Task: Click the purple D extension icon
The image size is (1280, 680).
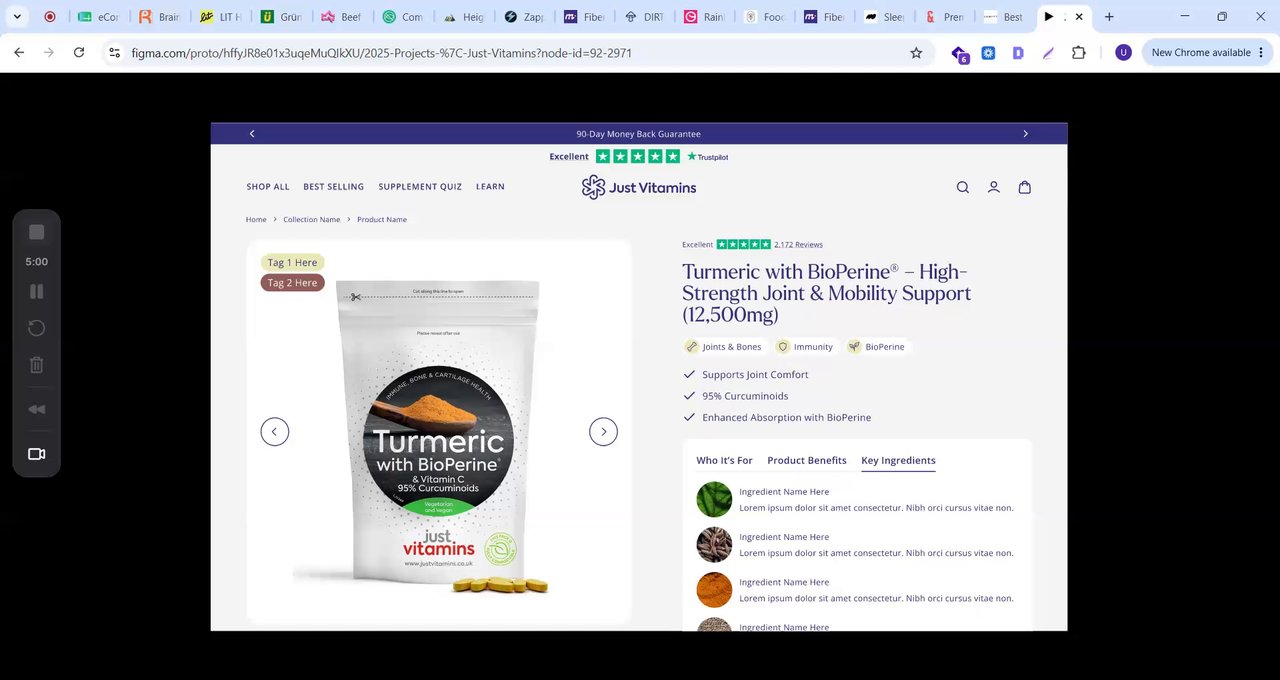Action: click(1018, 53)
